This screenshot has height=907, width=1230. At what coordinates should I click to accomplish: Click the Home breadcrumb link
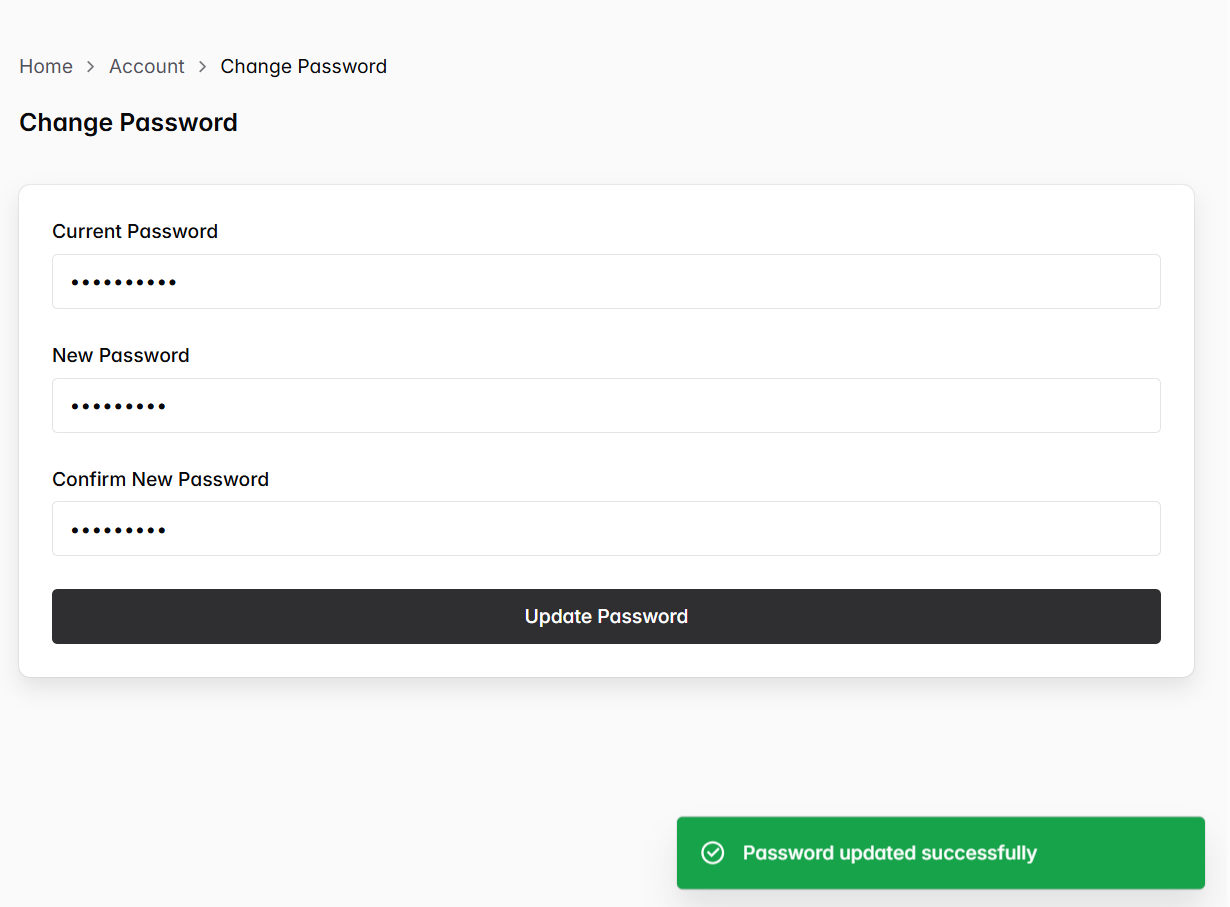pyautogui.click(x=46, y=66)
